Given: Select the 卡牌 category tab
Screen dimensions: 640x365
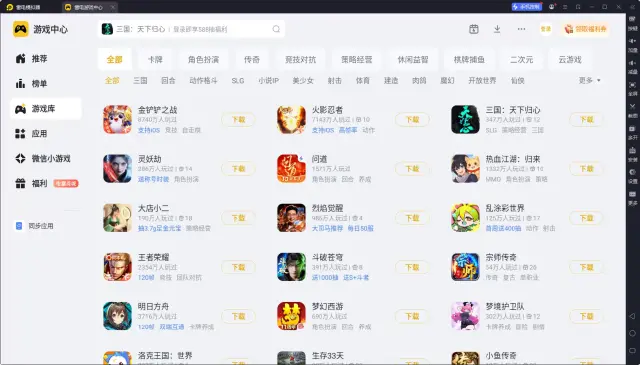Looking at the screenshot, I should point(155,60).
